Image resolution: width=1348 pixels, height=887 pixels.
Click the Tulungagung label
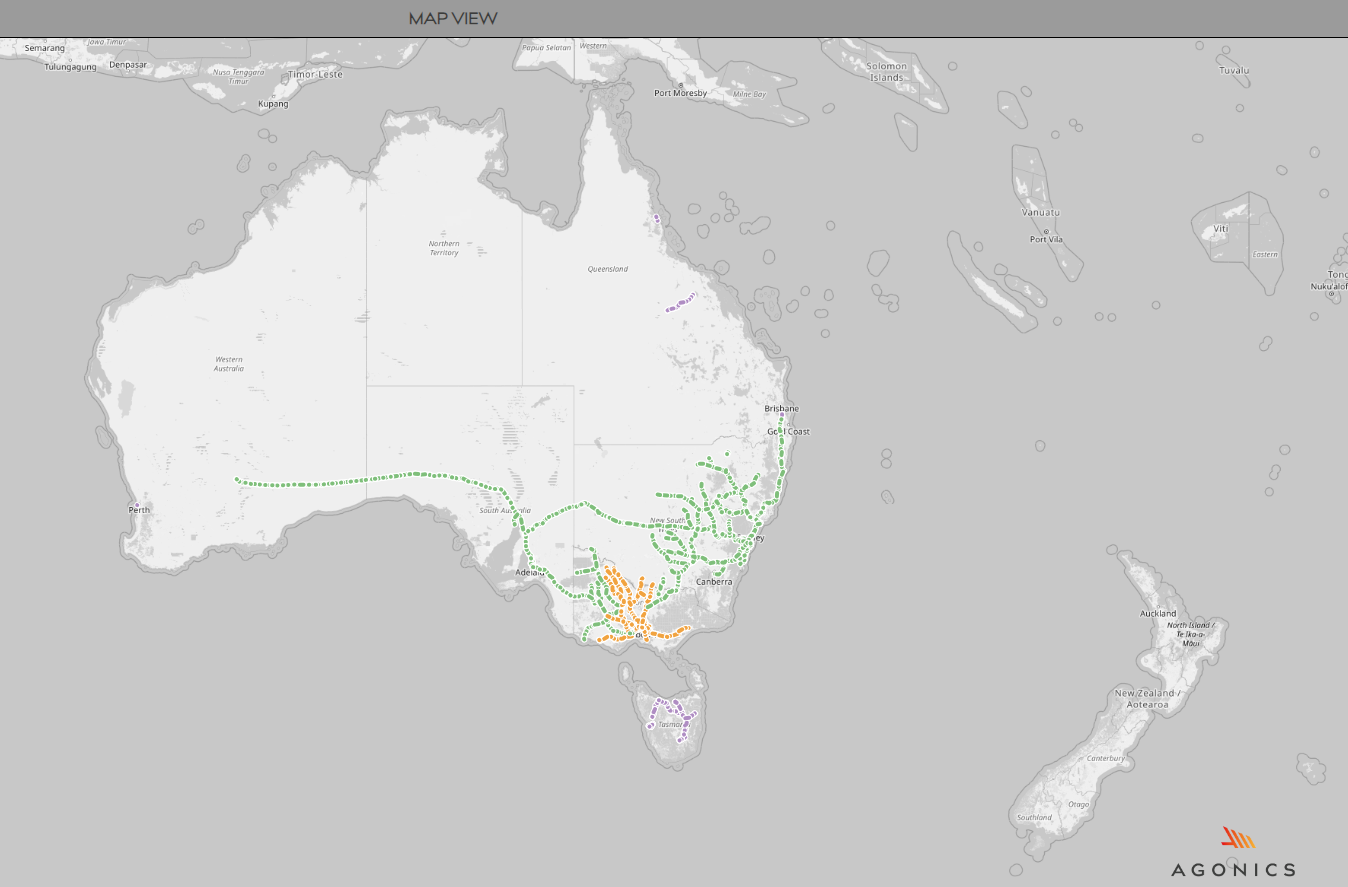pyautogui.click(x=70, y=67)
